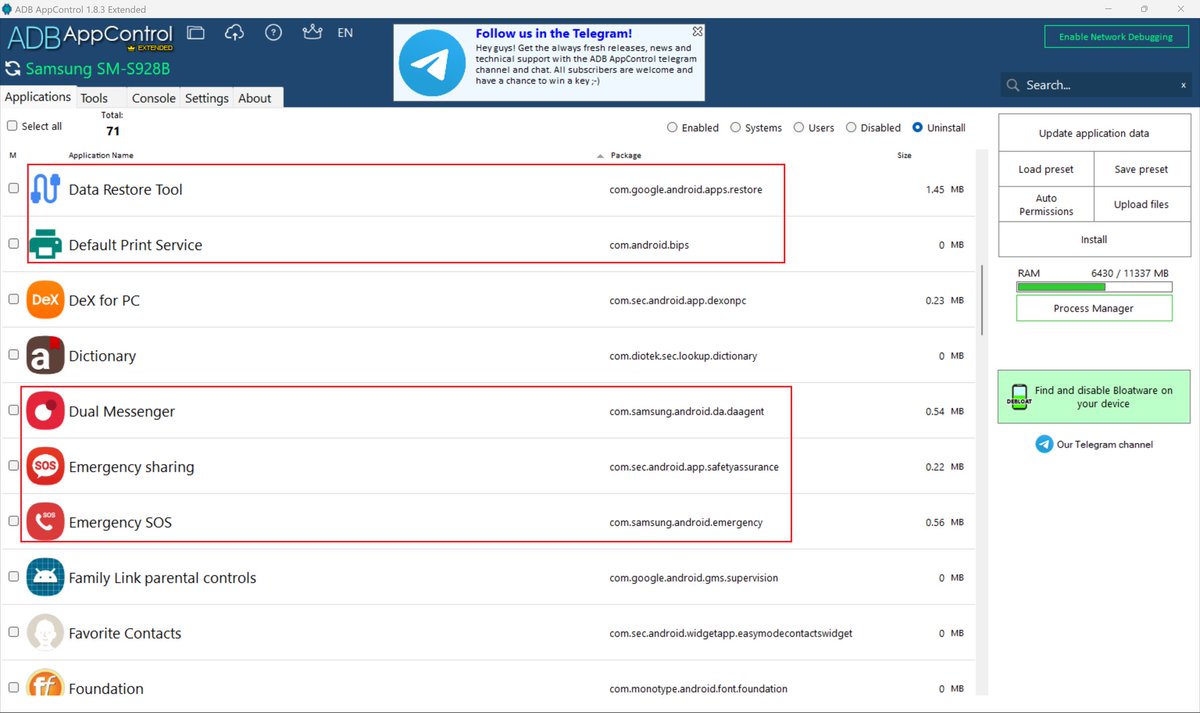
Task: Click the Emergency SOS phone icon
Action: [45, 522]
